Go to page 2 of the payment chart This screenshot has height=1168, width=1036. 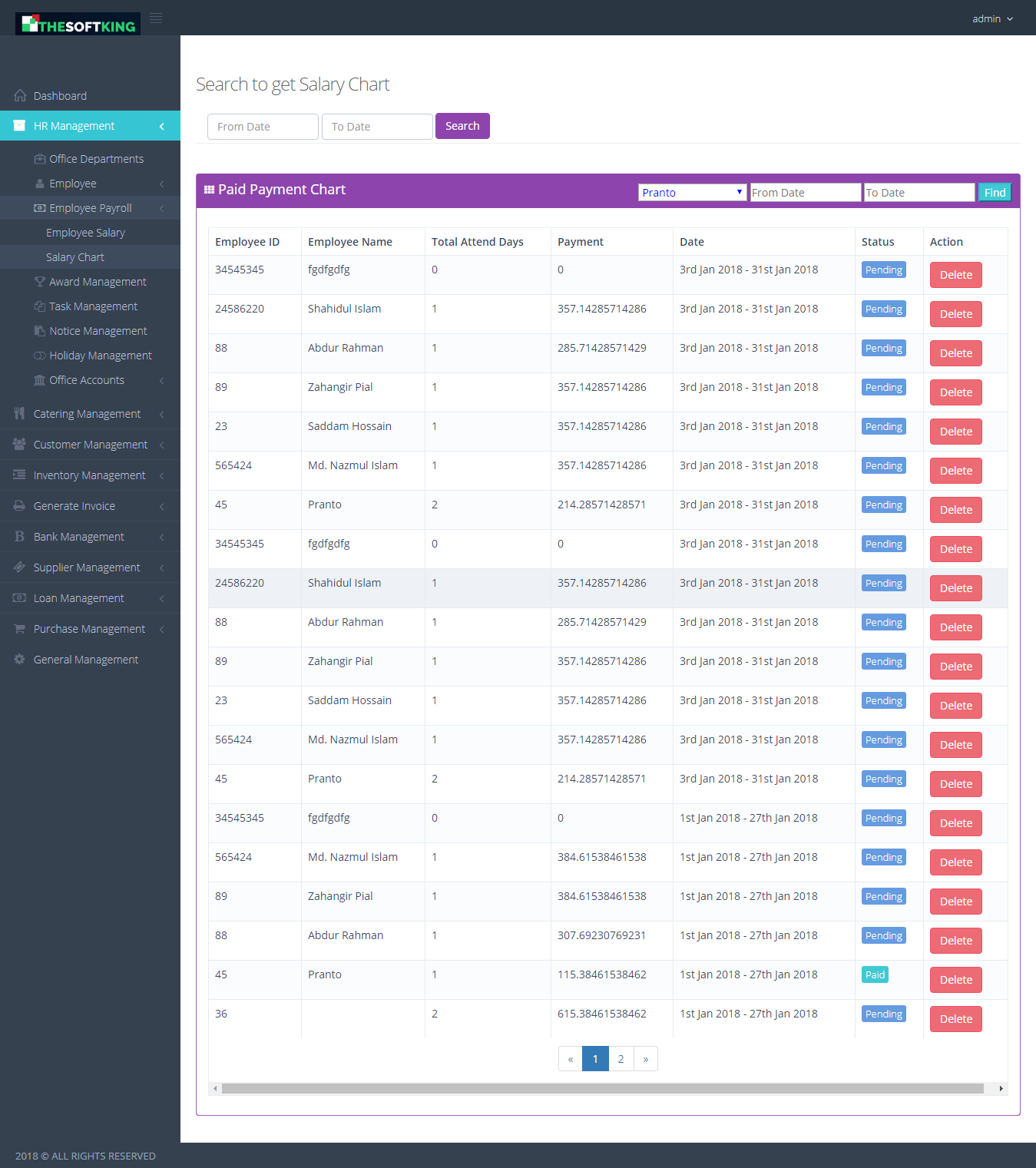pos(621,1058)
